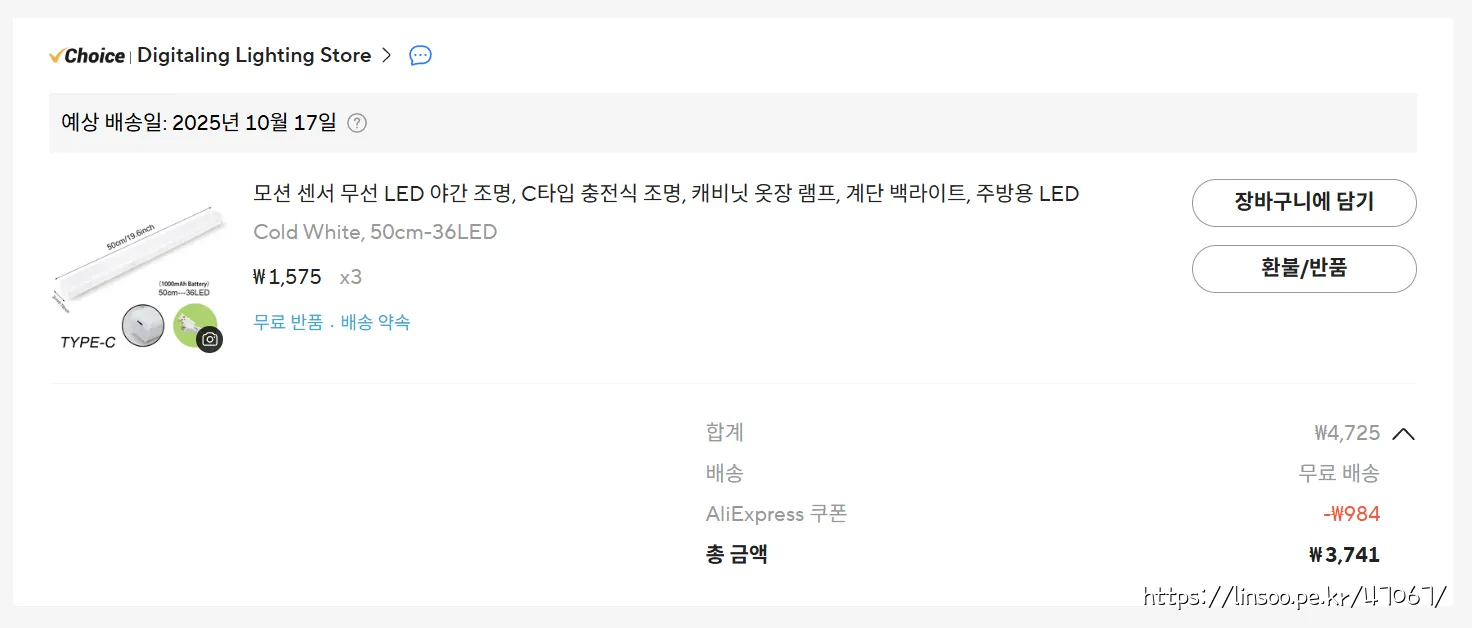This screenshot has height=628, width=1472.
Task: Click the 예상 배송일 2025년 10월 17일 text
Action: tap(199, 123)
